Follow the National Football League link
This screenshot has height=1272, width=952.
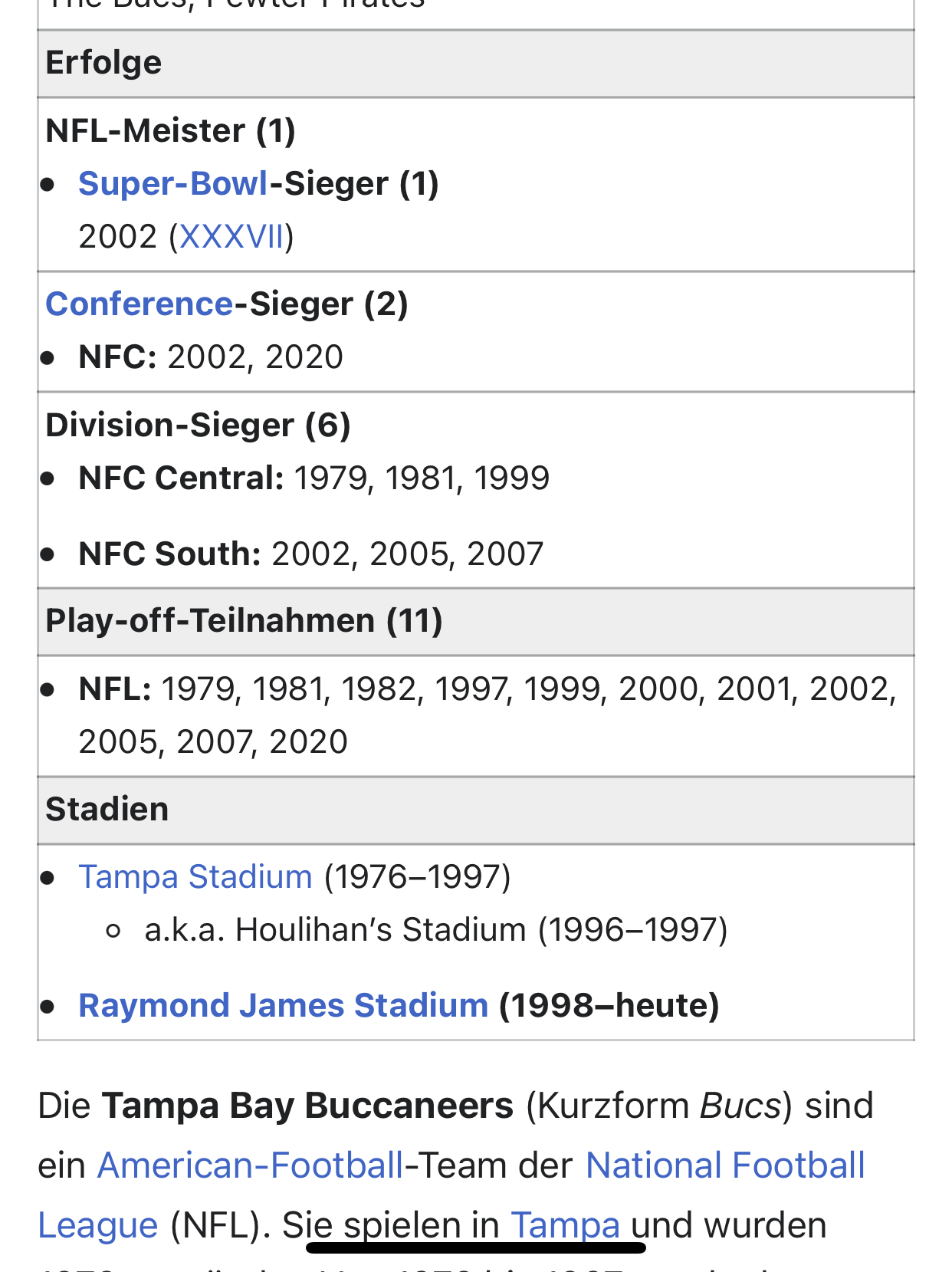point(724,1165)
